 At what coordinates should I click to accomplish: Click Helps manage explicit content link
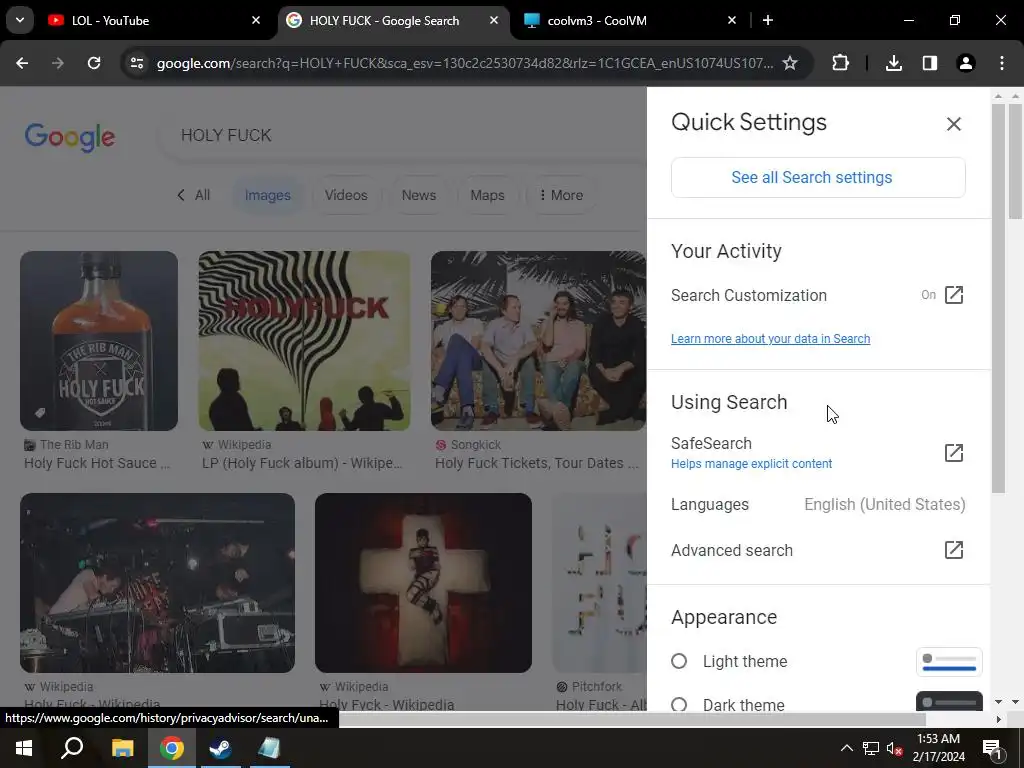click(751, 464)
